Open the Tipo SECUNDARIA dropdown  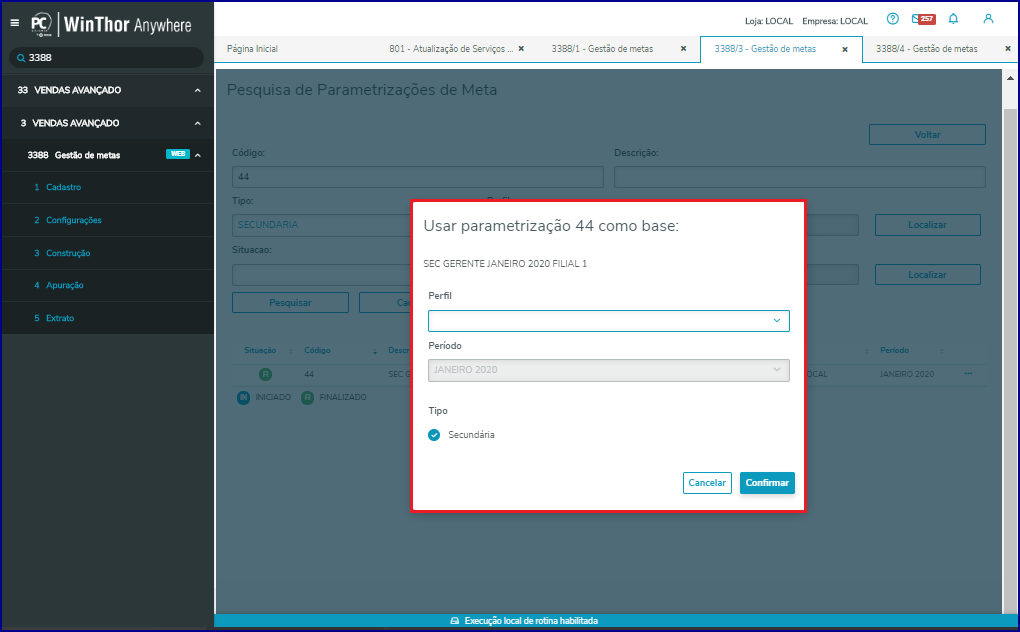point(322,225)
